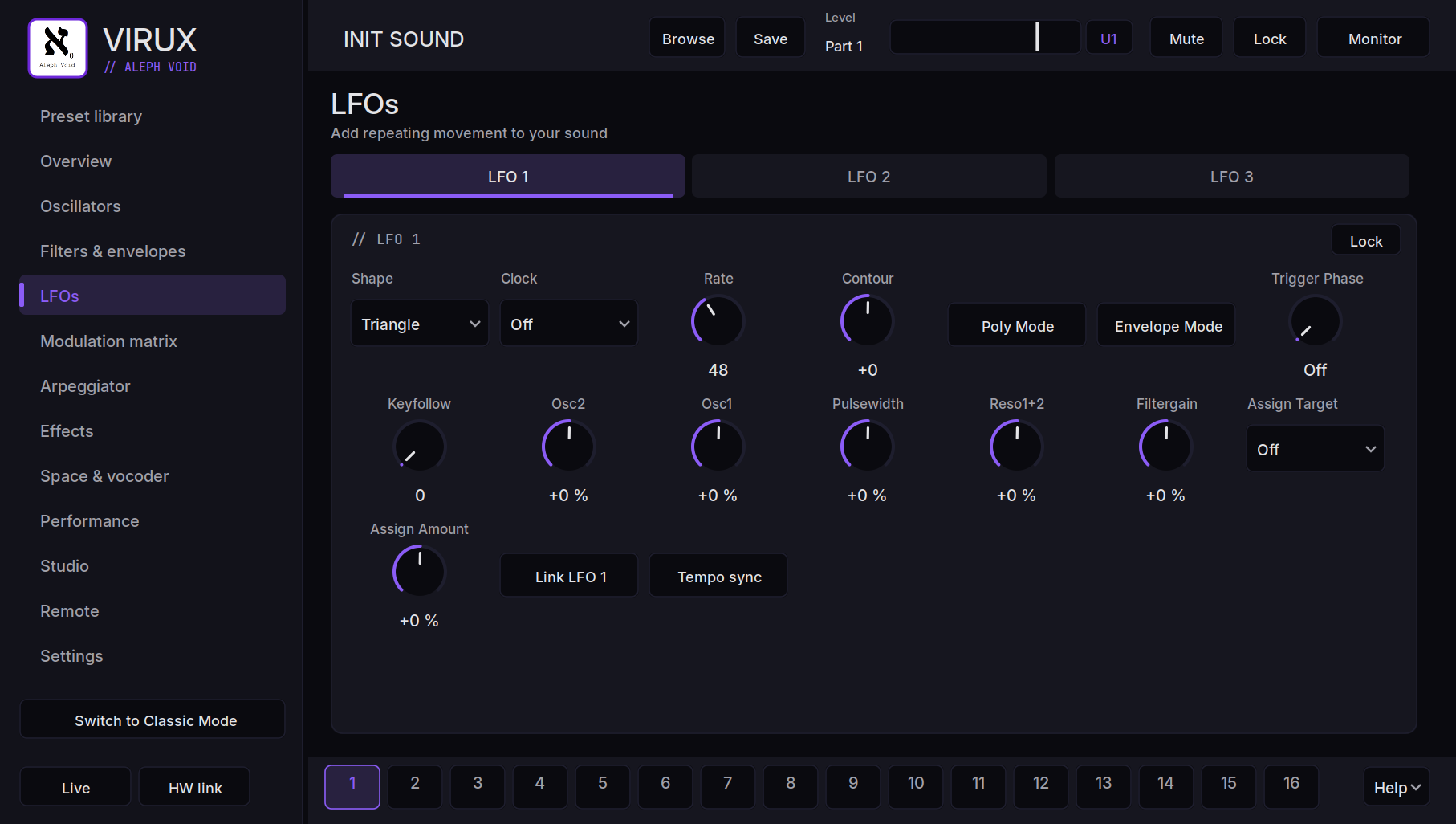
Task: Select part 10 button
Action: (916, 786)
